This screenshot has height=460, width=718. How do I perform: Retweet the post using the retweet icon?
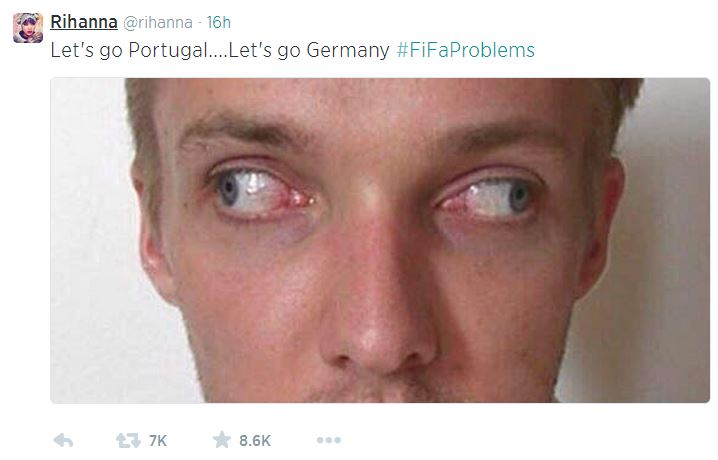pyautogui.click(x=128, y=440)
